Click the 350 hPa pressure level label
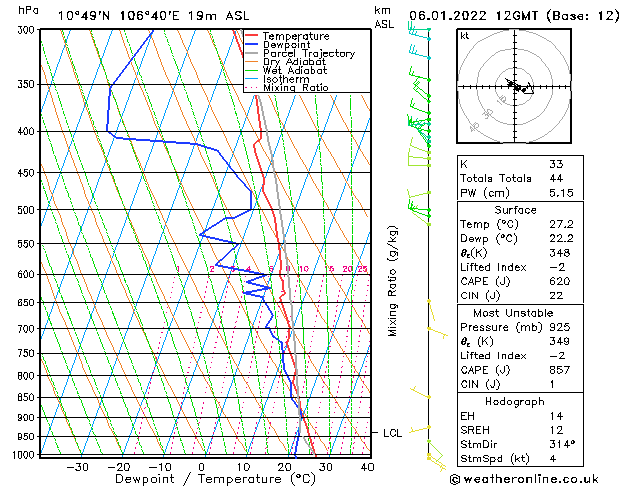 pyautogui.click(x=28, y=85)
